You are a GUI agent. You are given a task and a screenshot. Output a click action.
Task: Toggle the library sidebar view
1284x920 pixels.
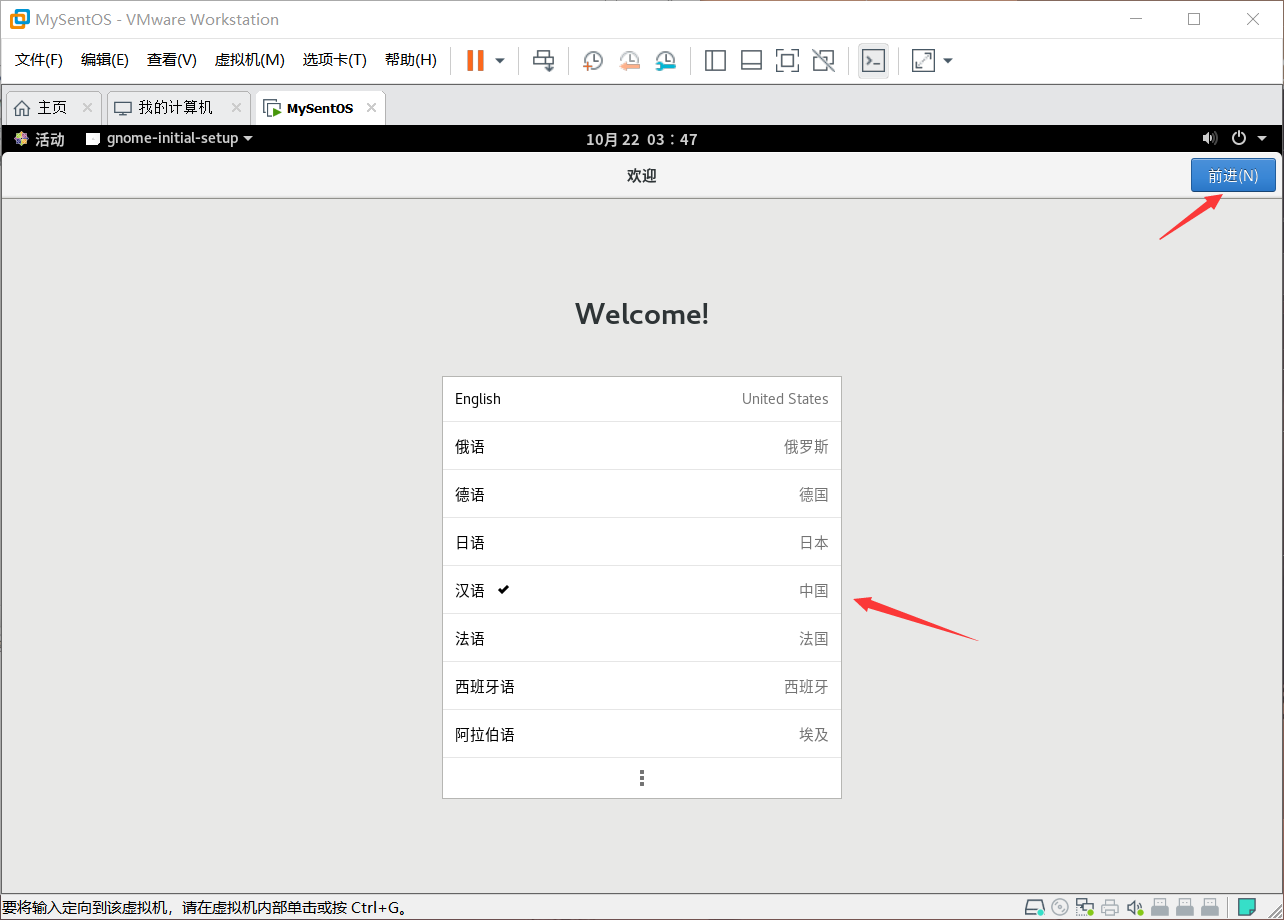tap(715, 61)
